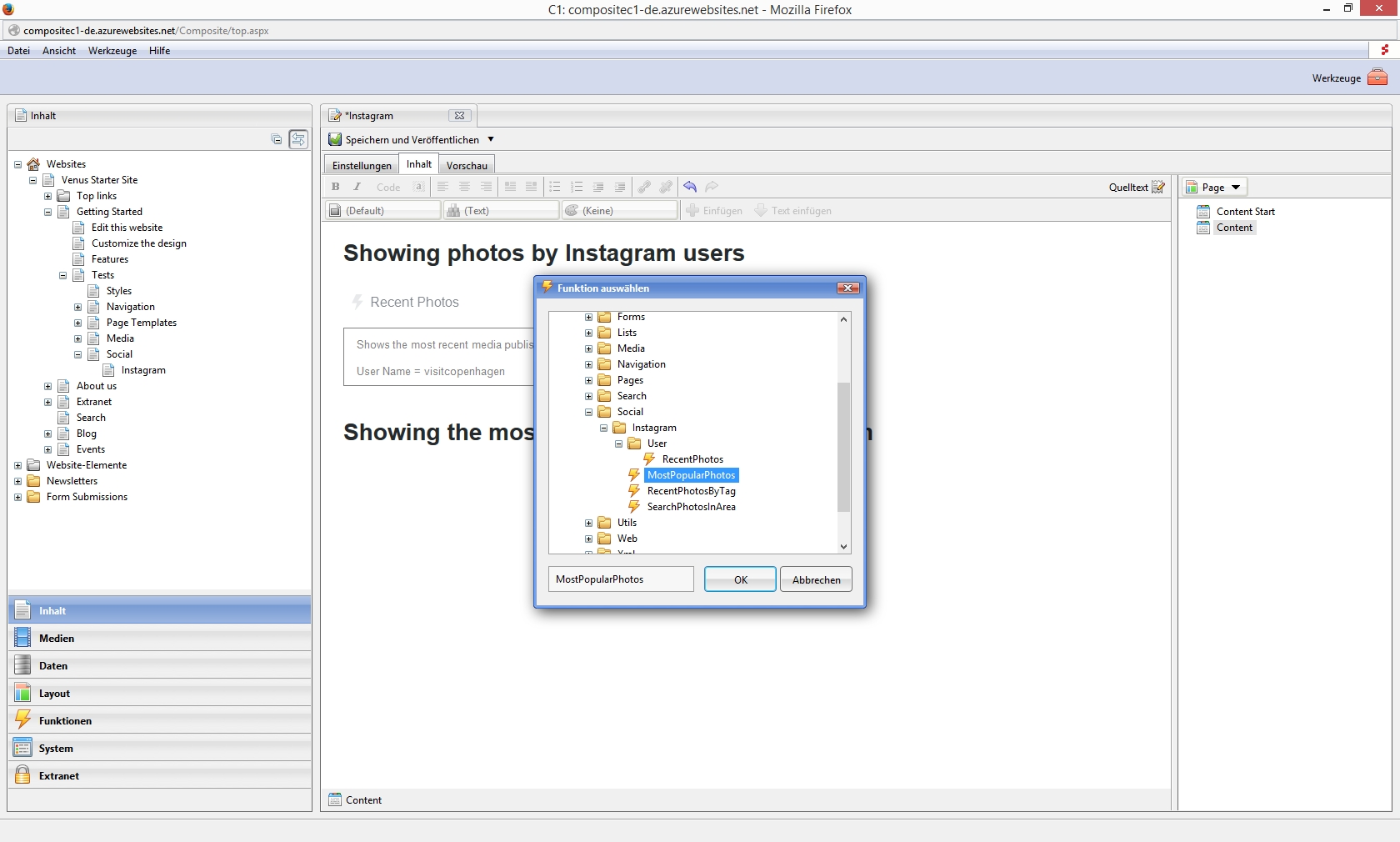Viewport: 1400px width, 842px height.
Task: Expand the Utils folder in the dialog
Action: click(589, 523)
